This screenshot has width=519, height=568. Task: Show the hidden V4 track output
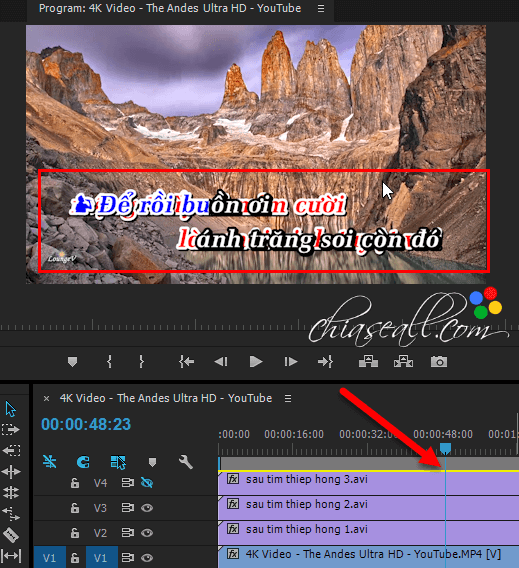pos(147,483)
